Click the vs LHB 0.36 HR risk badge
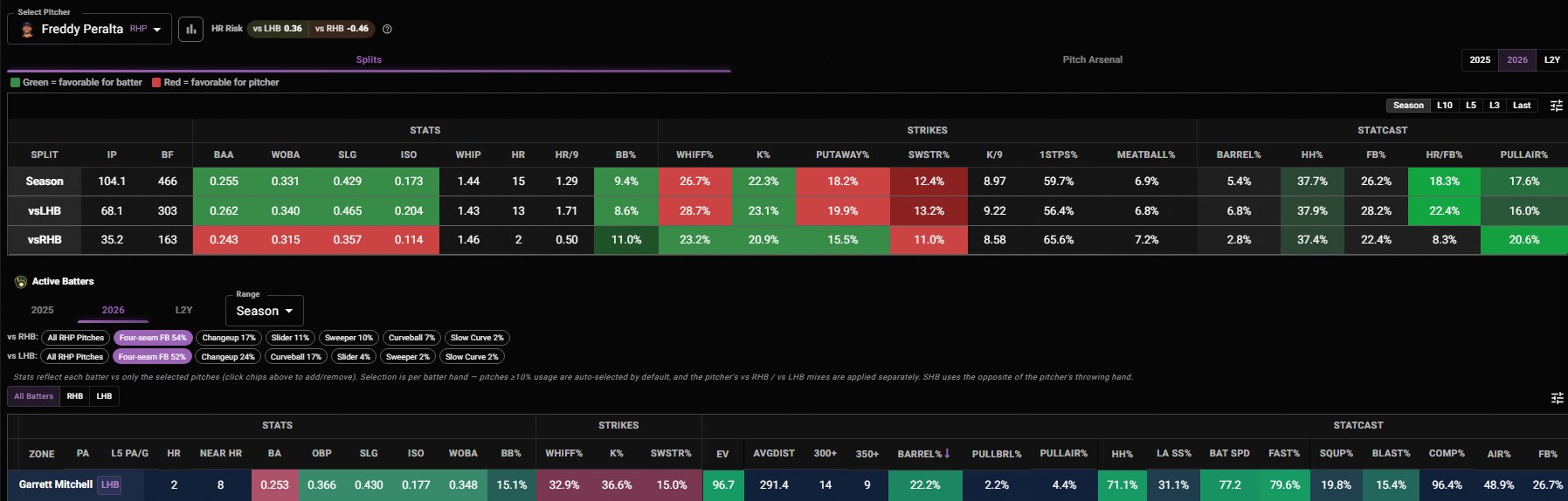 coord(278,29)
